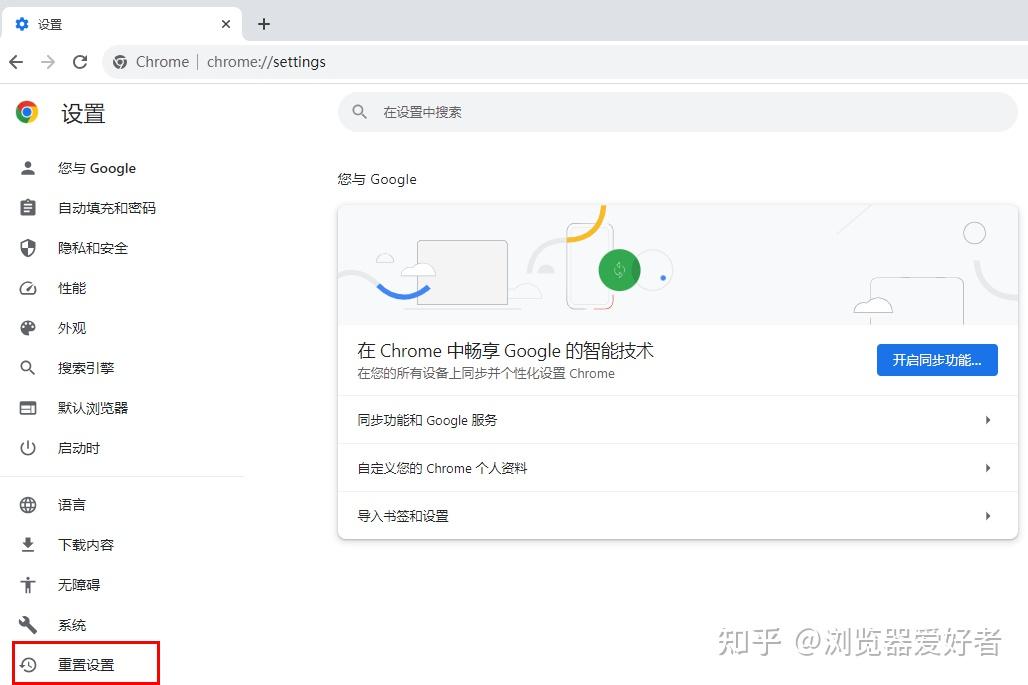The height and width of the screenshot is (685, 1028).
Task: Open 系统 settings
Action: pos(72,625)
